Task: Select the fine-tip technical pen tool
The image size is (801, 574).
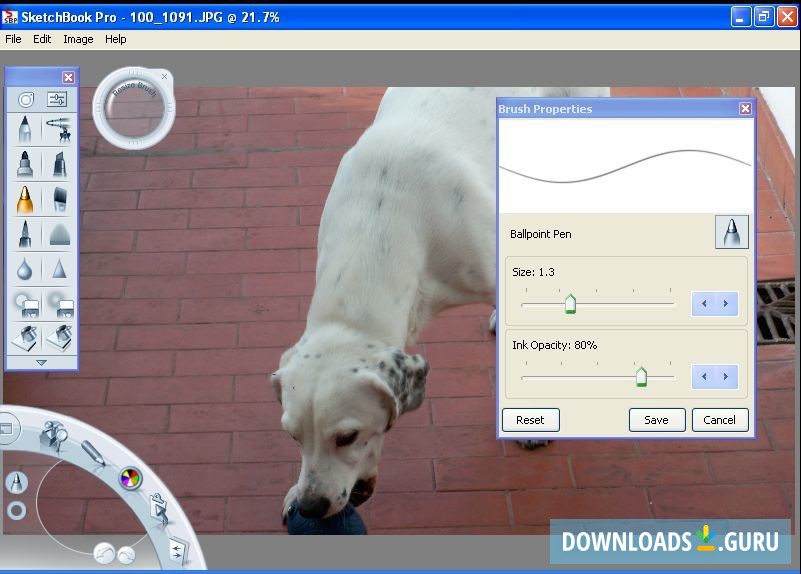Action: click(25, 234)
